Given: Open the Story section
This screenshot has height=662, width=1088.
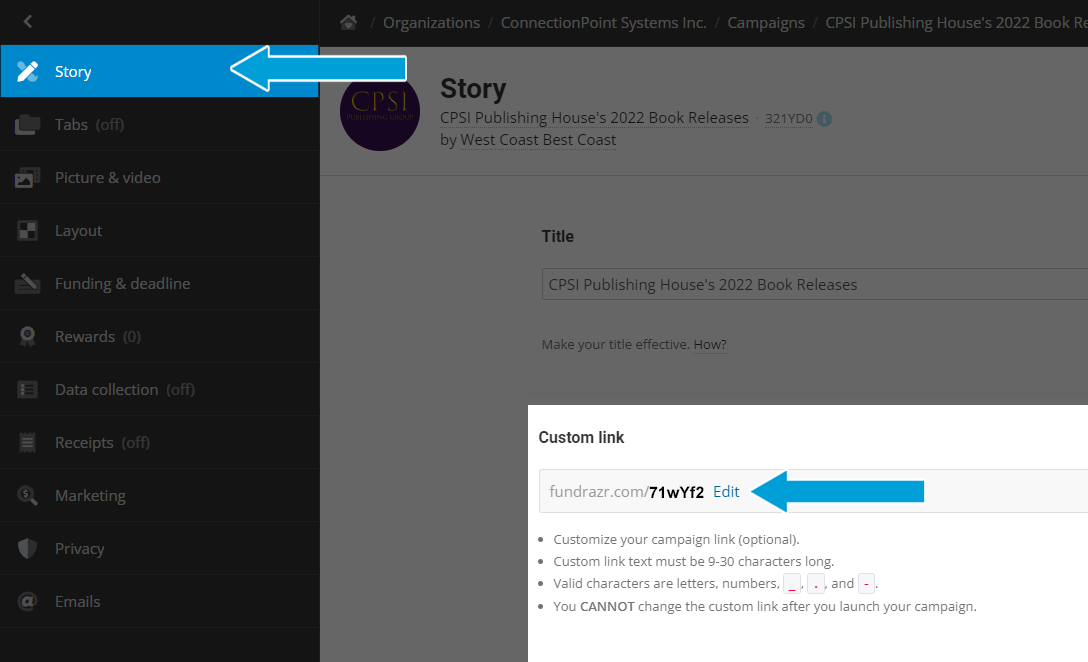Looking at the screenshot, I should pyautogui.click(x=160, y=71).
